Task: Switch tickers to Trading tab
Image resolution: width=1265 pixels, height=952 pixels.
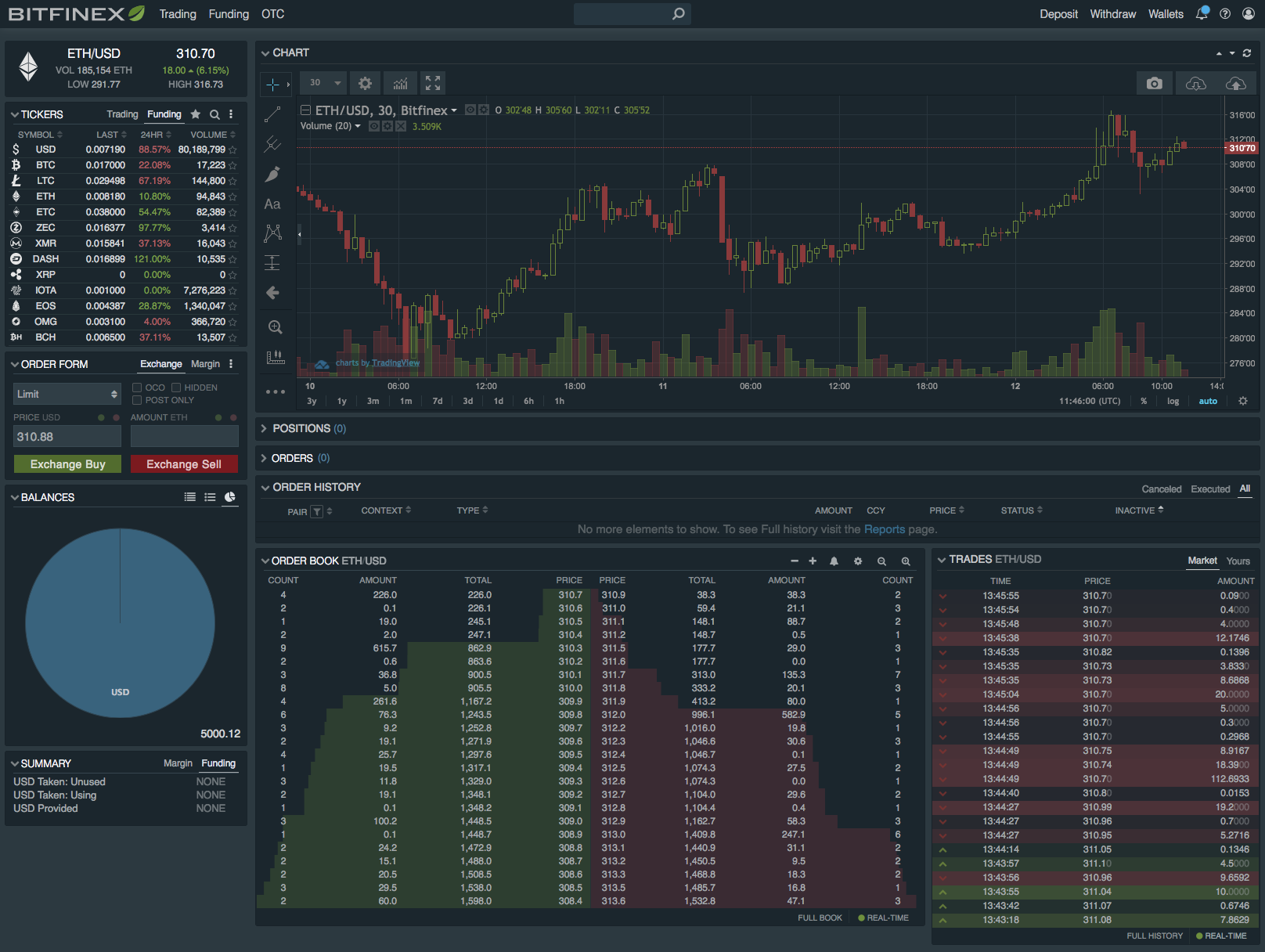Action: [122, 114]
